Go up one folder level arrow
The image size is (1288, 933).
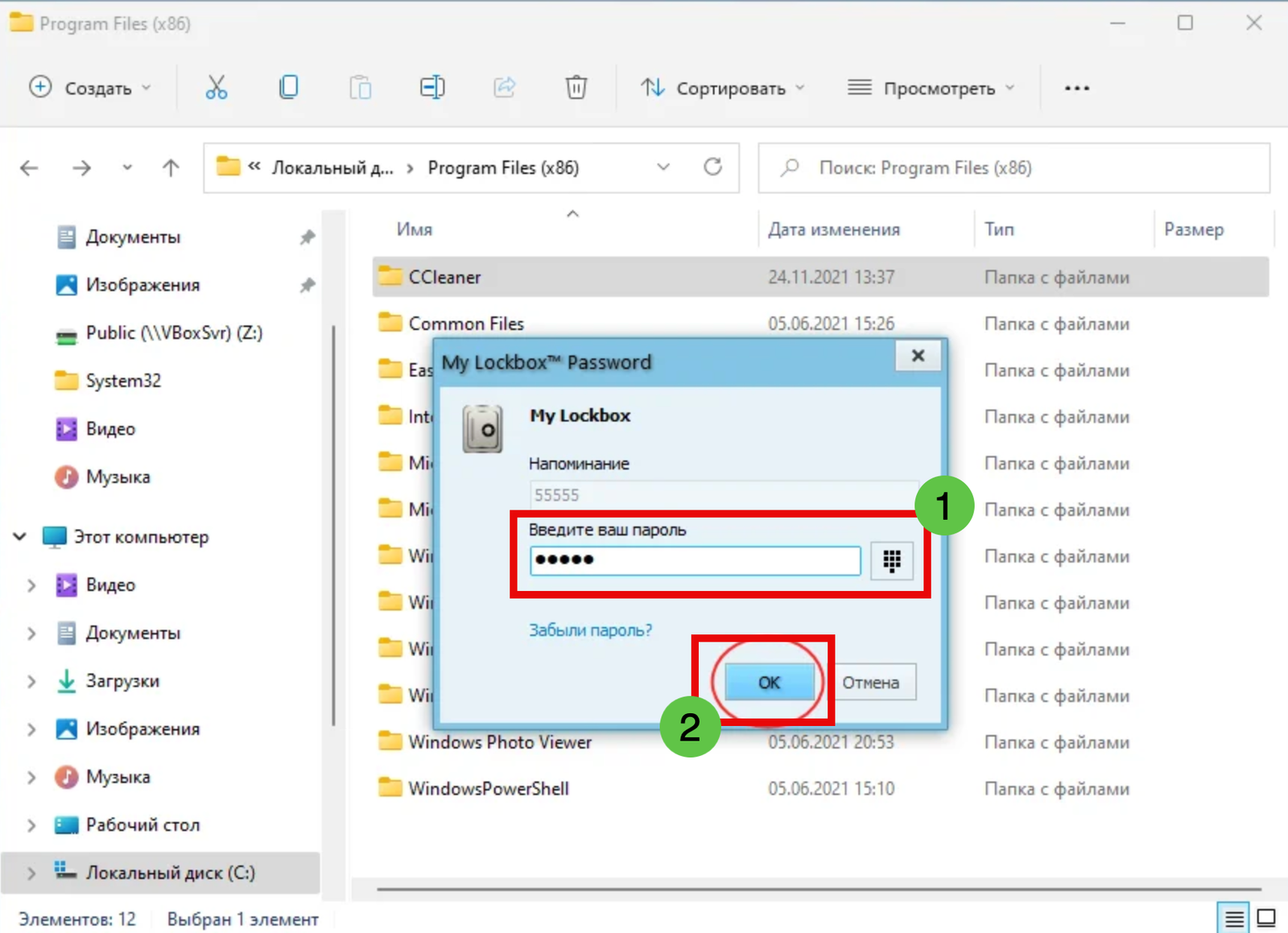[x=170, y=167]
